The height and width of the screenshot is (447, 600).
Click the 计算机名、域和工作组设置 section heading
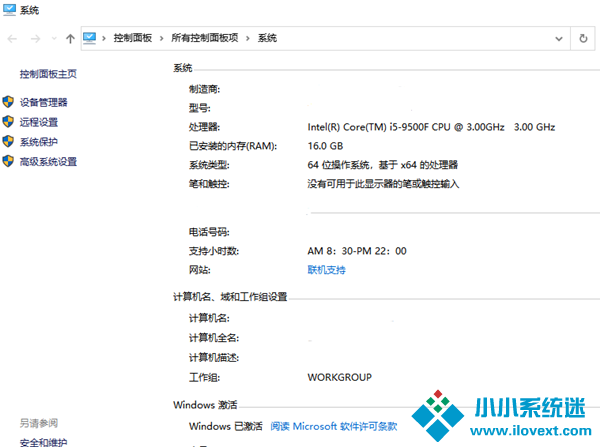[230, 297]
